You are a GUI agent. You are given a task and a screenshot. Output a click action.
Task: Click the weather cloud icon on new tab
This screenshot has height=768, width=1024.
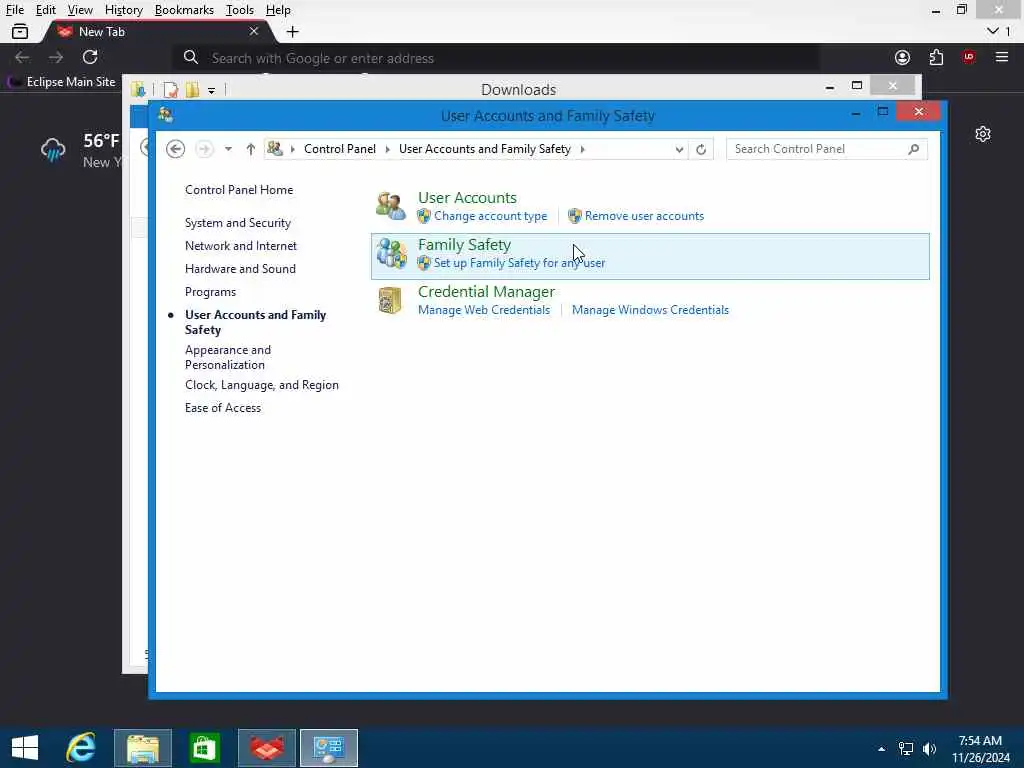click(53, 150)
